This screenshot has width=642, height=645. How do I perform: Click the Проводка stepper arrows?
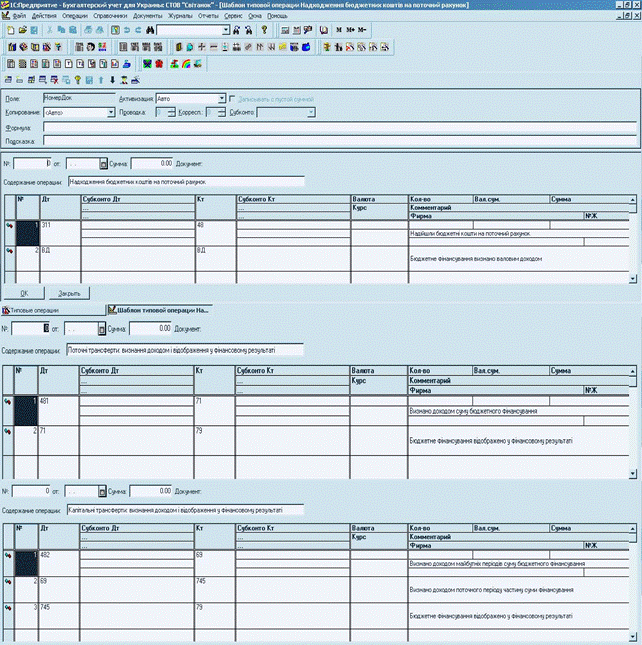(172, 112)
